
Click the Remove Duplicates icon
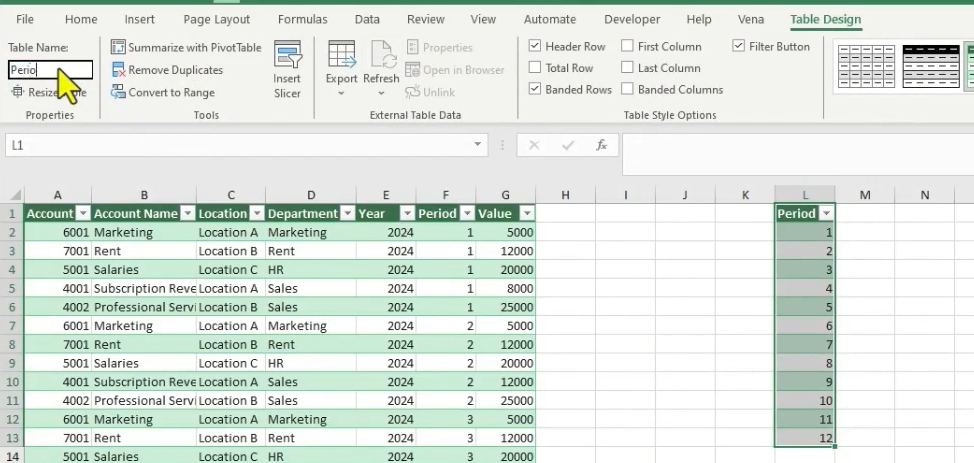click(119, 70)
